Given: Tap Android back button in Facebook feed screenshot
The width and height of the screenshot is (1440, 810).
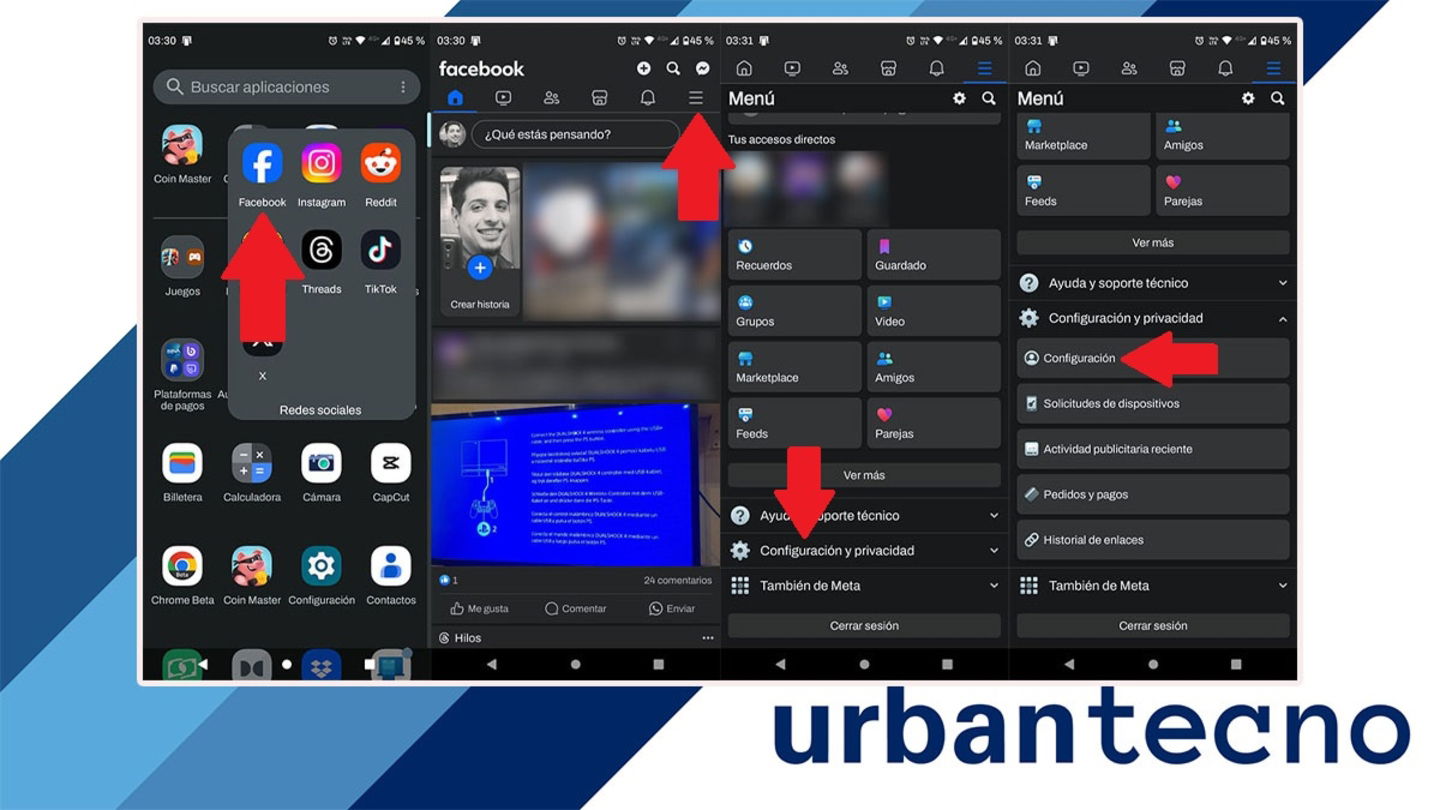Looking at the screenshot, I should pyautogui.click(x=491, y=664).
